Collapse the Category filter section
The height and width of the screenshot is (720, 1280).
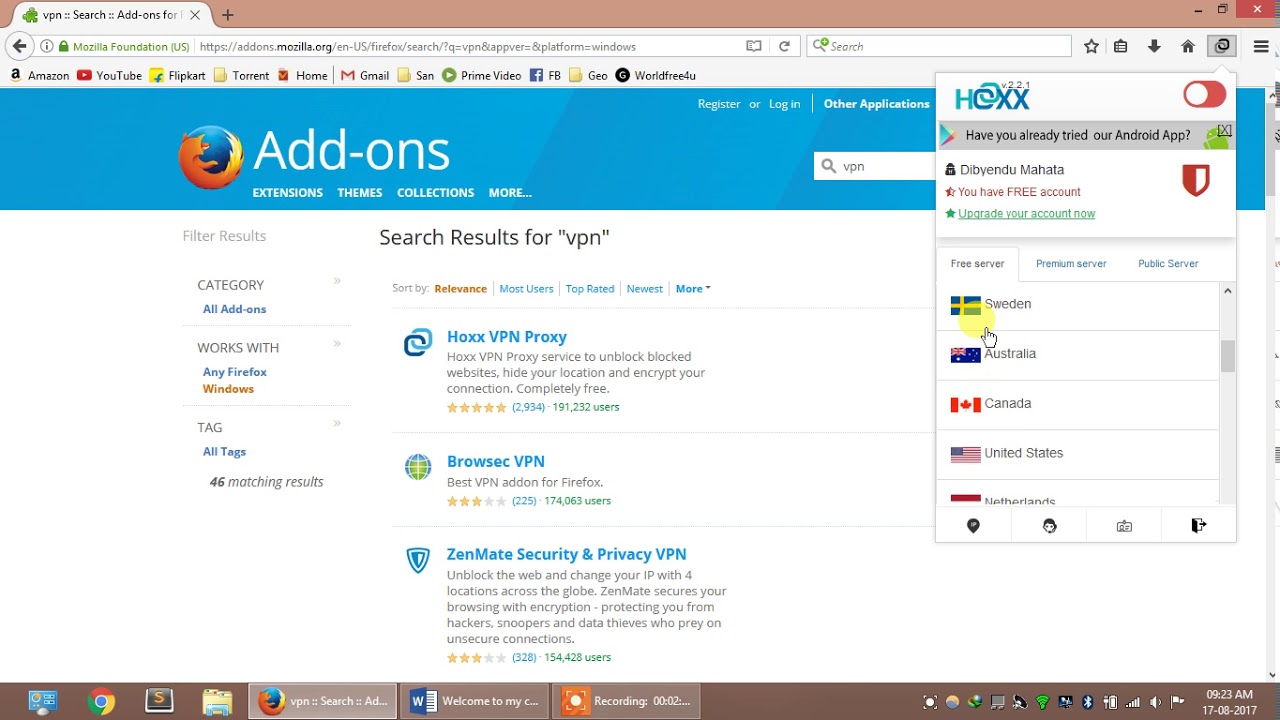pos(337,281)
